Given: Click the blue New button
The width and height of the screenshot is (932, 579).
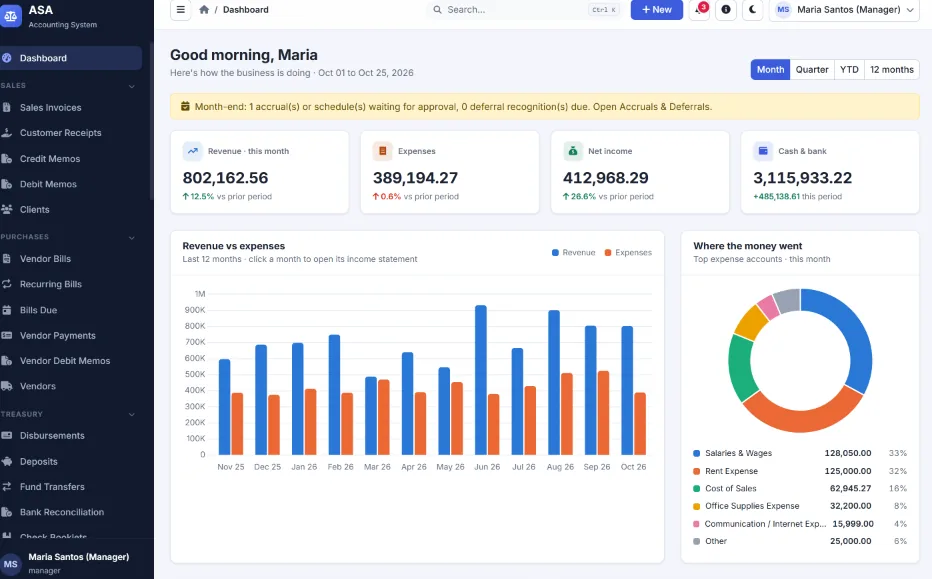Looking at the screenshot, I should [657, 10].
